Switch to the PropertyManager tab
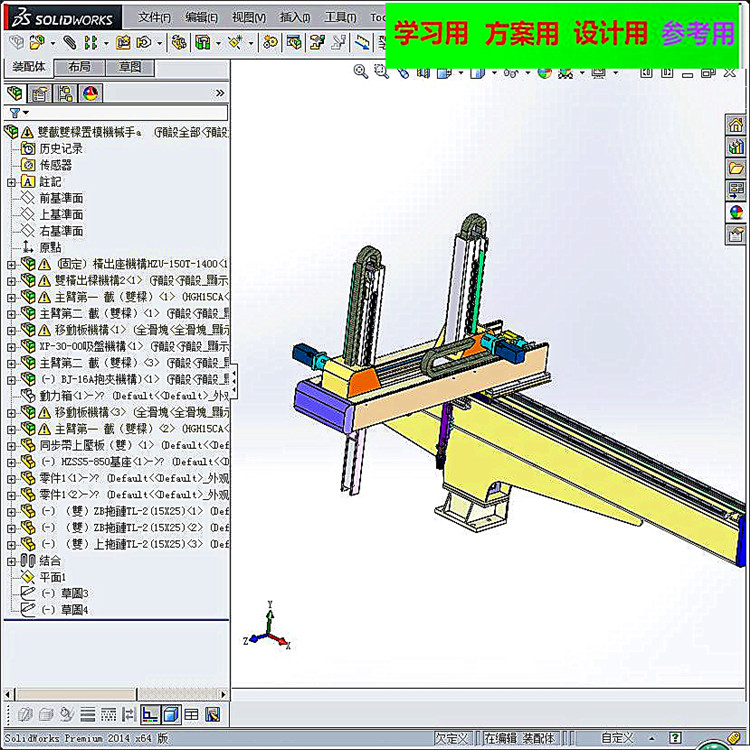 point(40,93)
